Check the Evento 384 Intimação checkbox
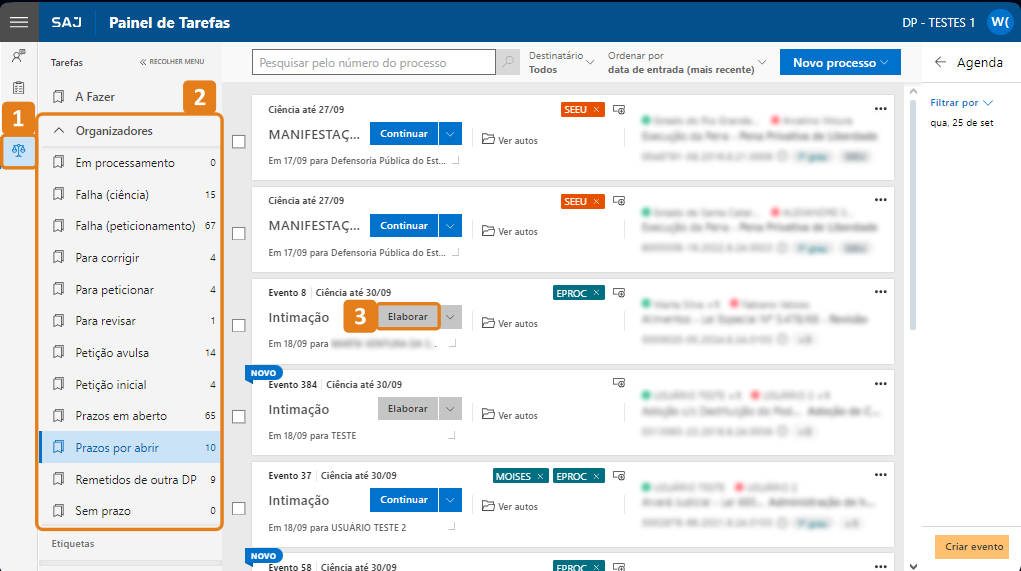Viewport: 1021px width, 571px height. 239,416
